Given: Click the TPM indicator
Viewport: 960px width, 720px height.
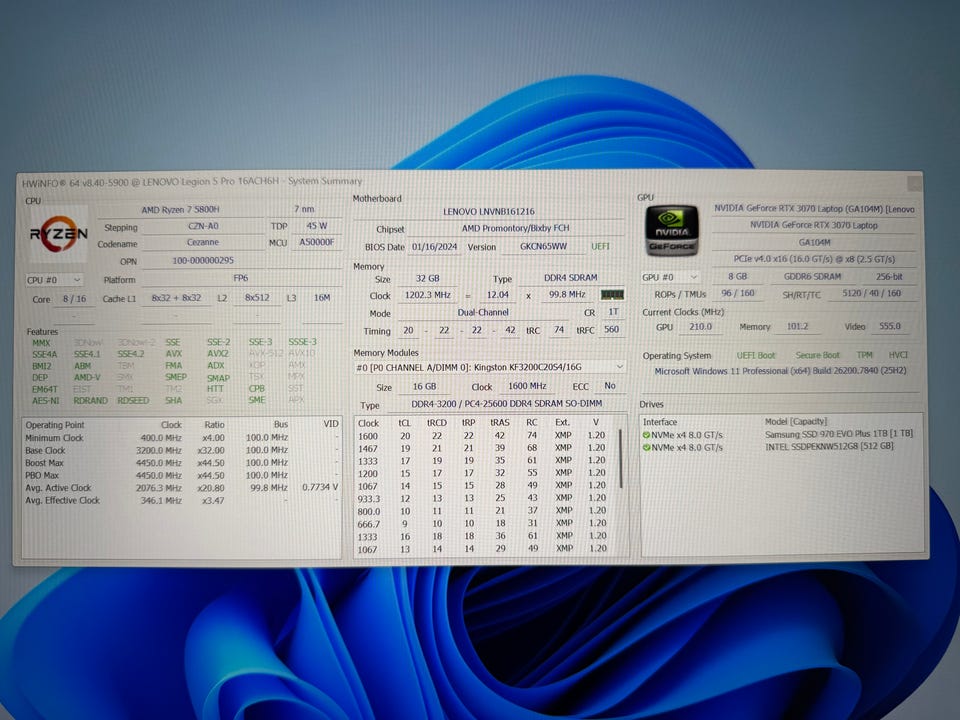Looking at the screenshot, I should tap(864, 355).
